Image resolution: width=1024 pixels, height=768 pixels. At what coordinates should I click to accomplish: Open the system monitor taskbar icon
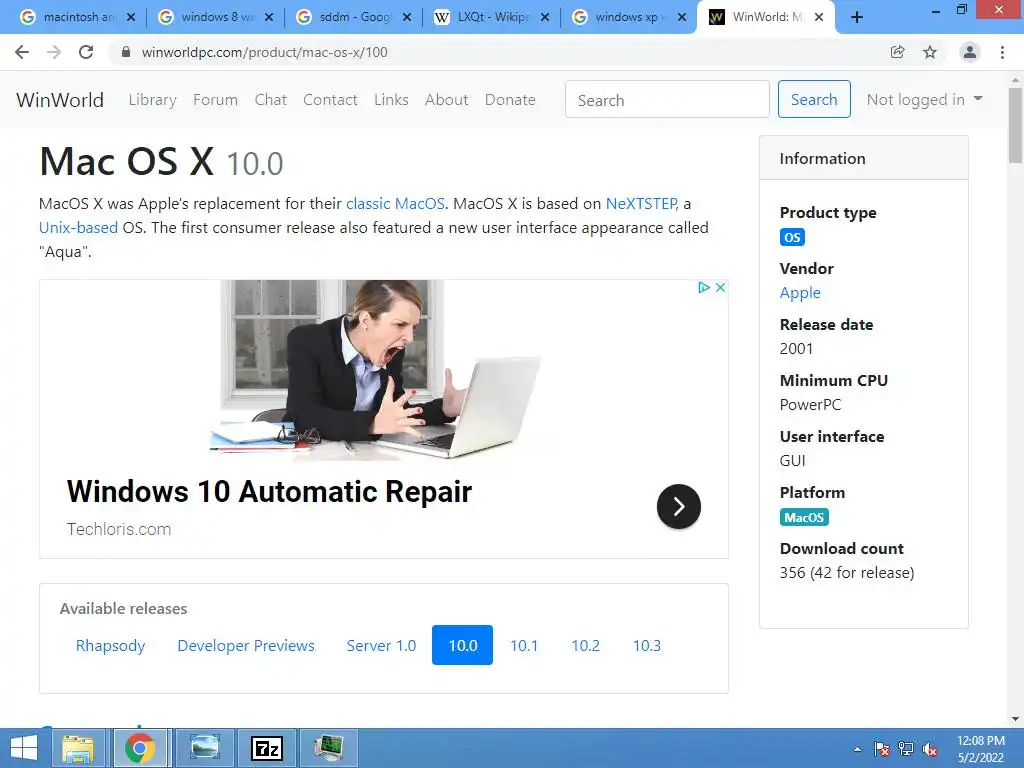point(329,748)
